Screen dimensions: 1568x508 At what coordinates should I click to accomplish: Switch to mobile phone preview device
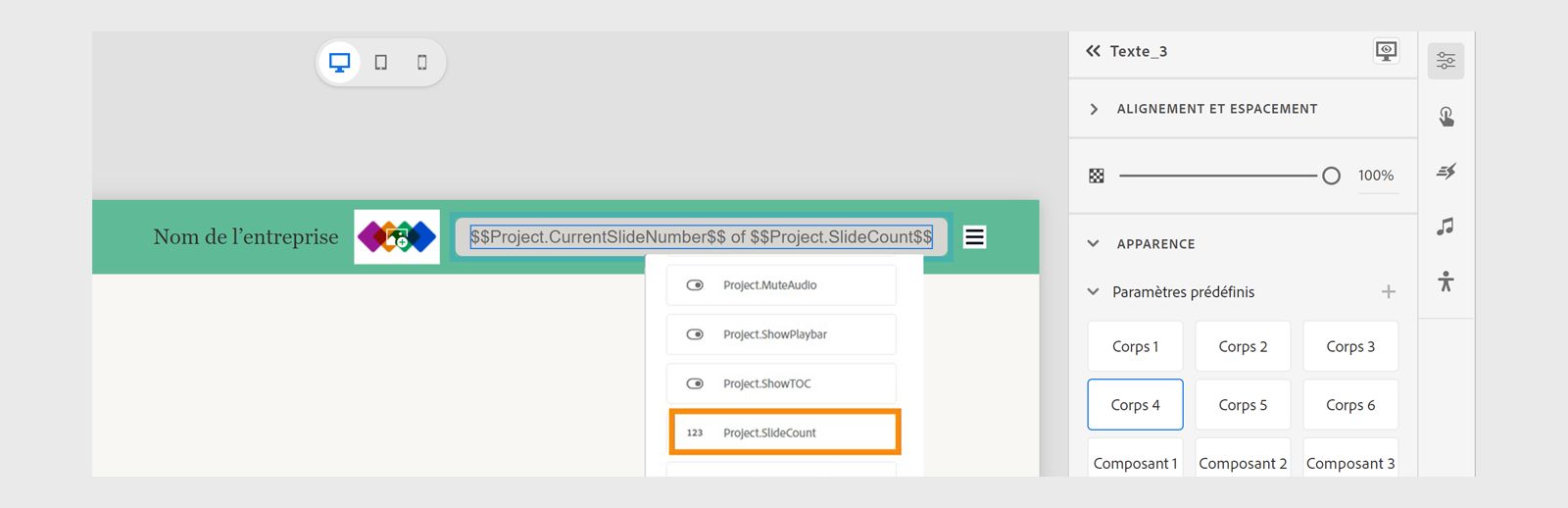click(x=422, y=63)
